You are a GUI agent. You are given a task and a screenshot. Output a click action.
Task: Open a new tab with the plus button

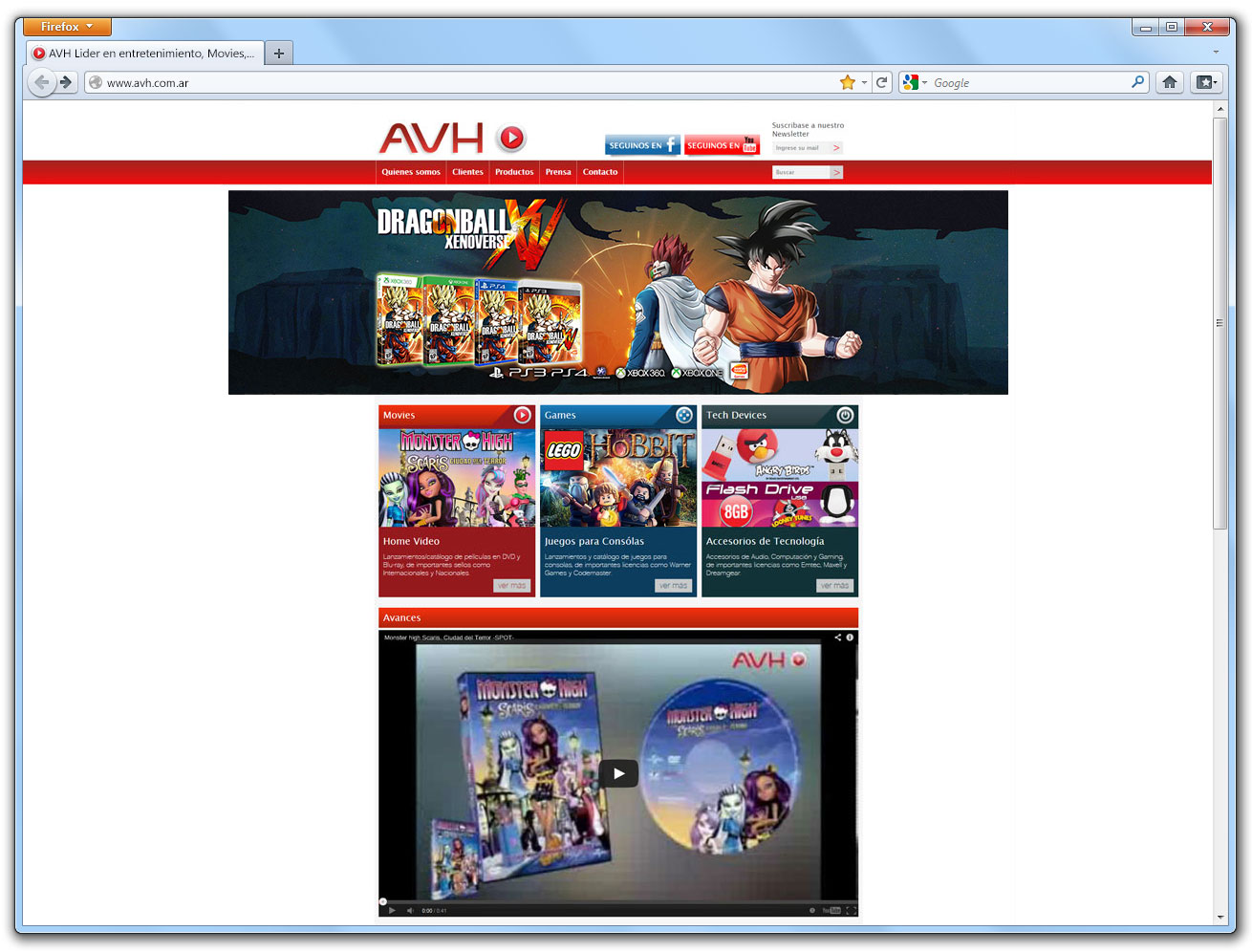click(x=279, y=54)
